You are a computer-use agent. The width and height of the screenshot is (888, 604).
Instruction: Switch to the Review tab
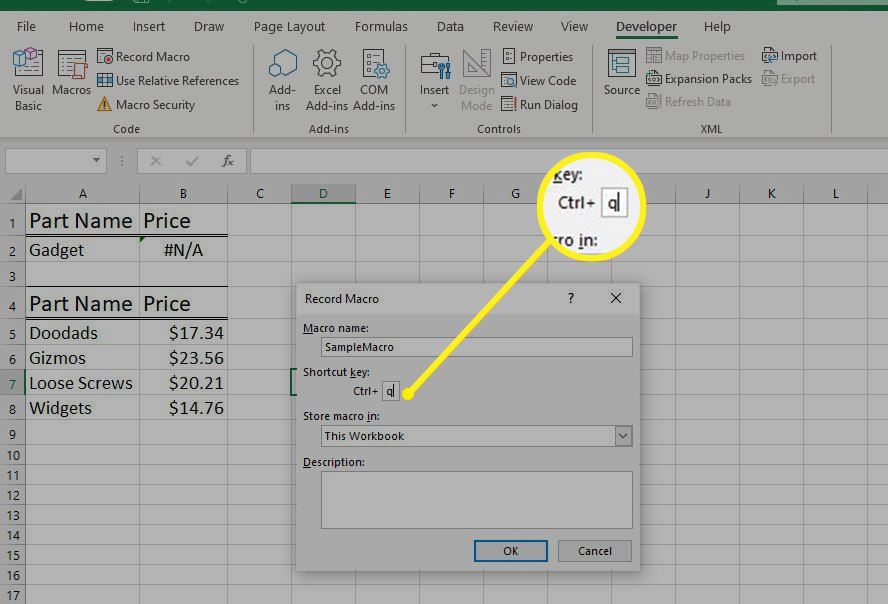click(x=513, y=27)
